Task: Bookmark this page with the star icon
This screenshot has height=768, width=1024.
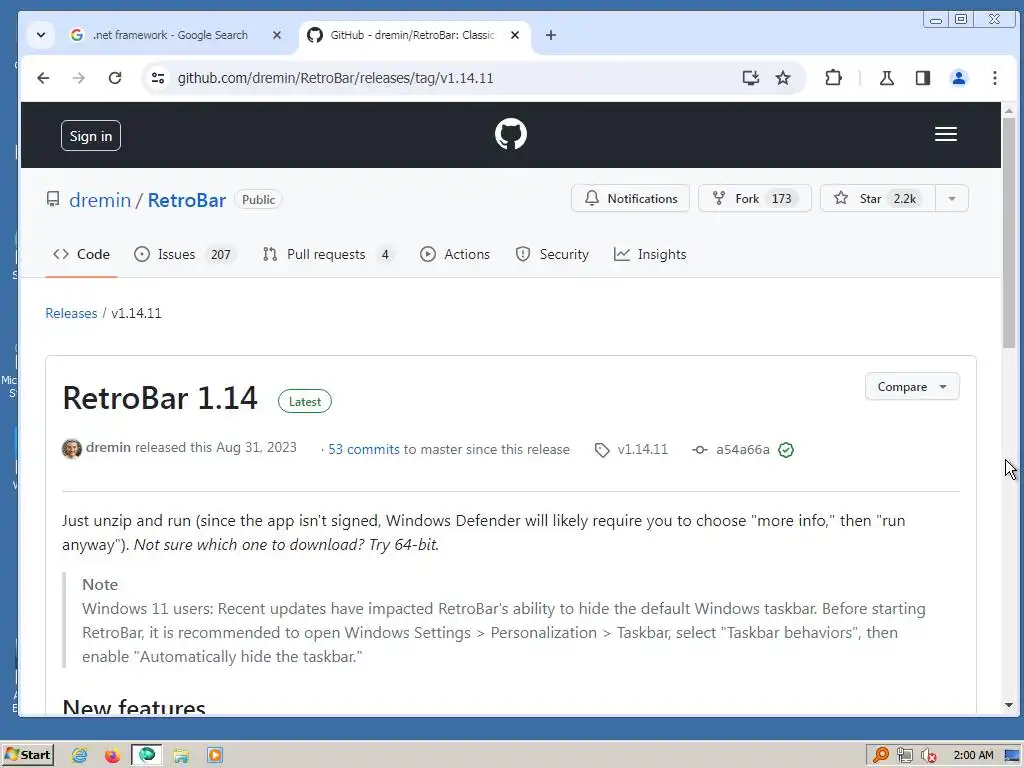Action: point(783,78)
